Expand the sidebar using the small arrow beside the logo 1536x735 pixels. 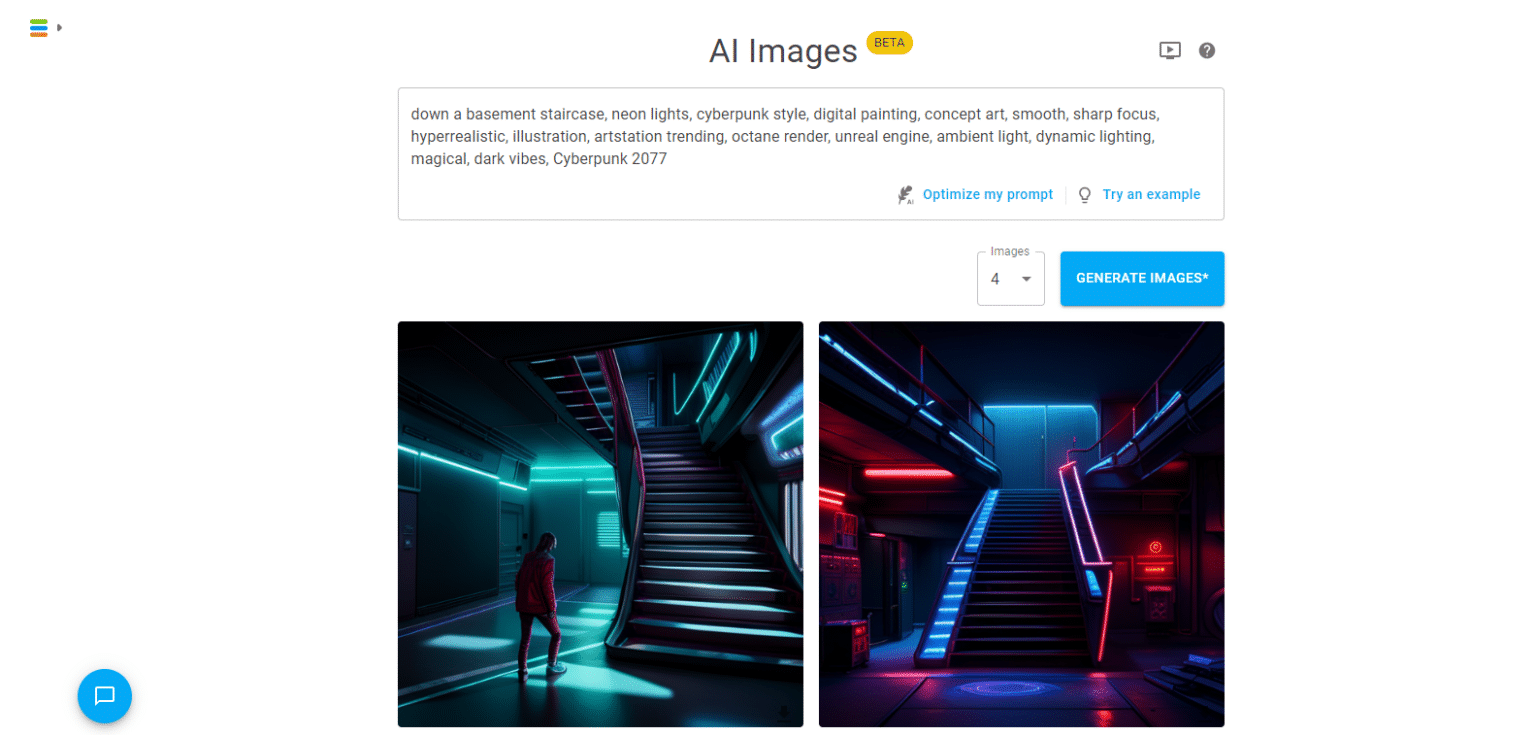point(60,28)
